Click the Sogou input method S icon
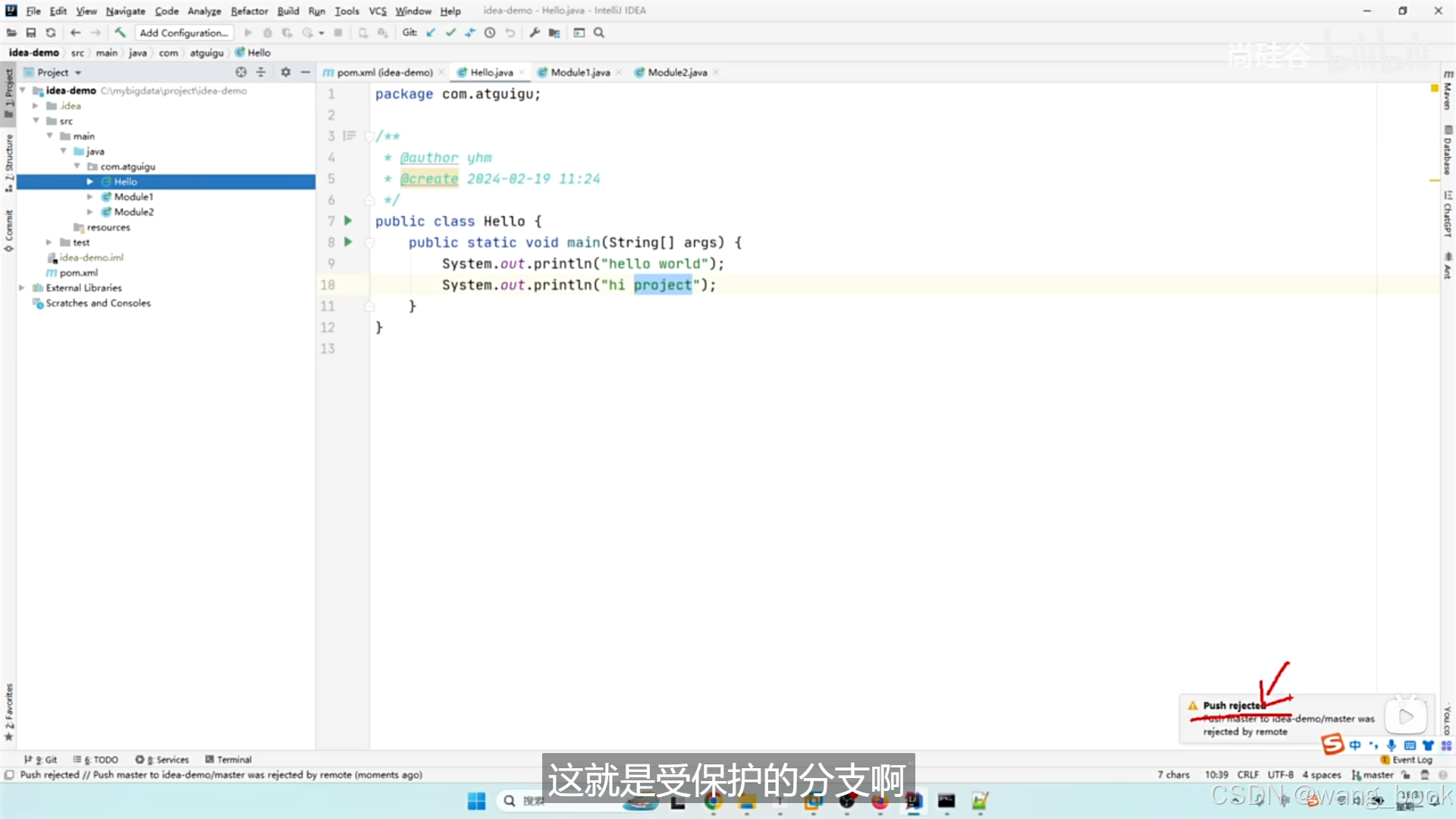Image resolution: width=1456 pixels, height=819 pixels. 1332,744
